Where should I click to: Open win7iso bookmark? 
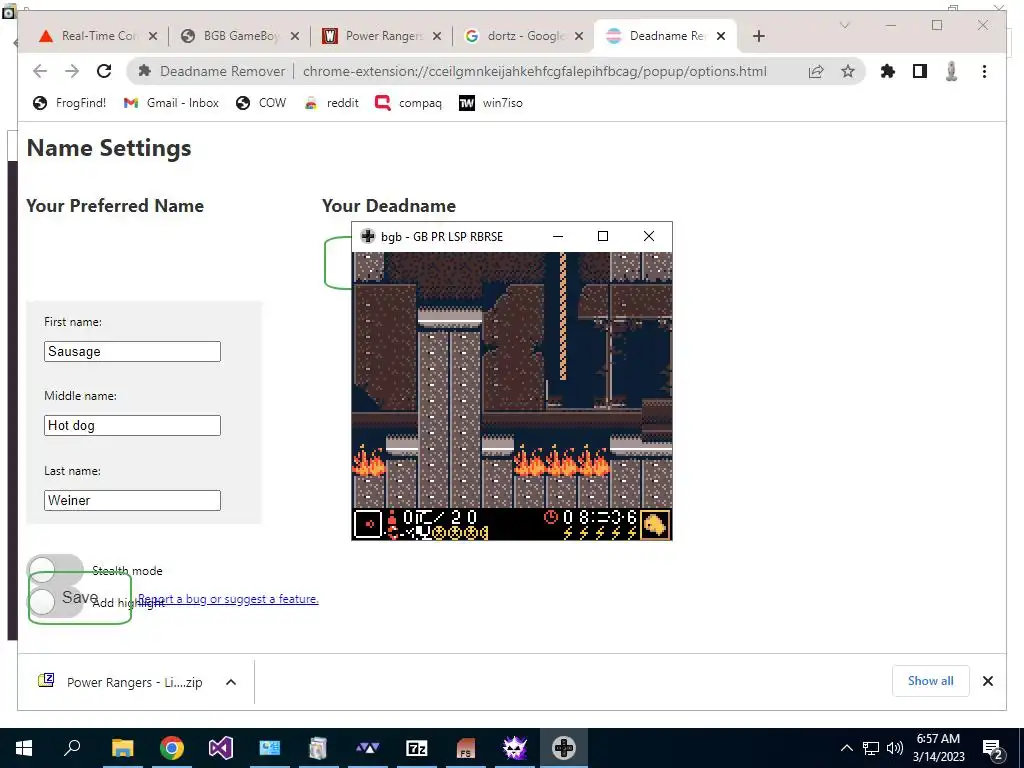(x=490, y=103)
